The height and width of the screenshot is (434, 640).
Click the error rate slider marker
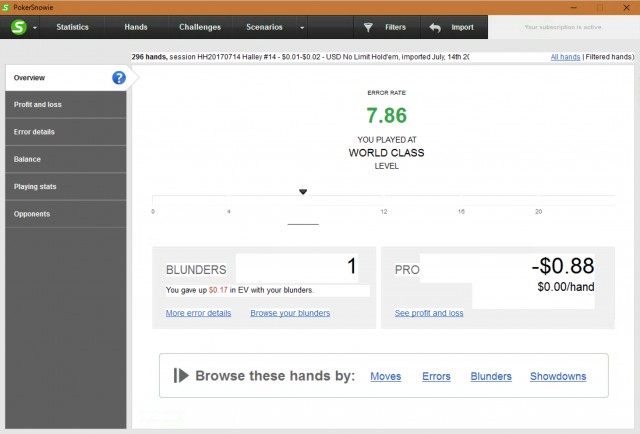303,191
